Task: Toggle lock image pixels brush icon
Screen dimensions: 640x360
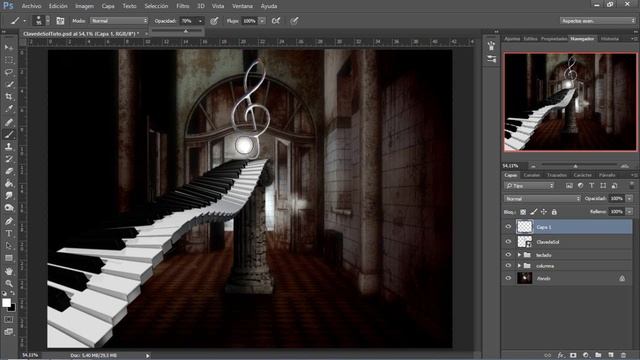Action: (533, 212)
